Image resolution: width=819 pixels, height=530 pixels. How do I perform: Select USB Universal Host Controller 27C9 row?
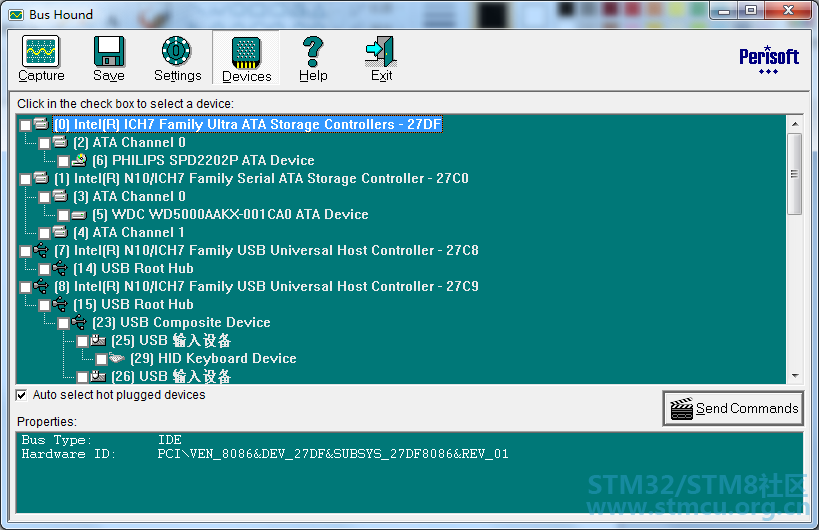(x=266, y=286)
